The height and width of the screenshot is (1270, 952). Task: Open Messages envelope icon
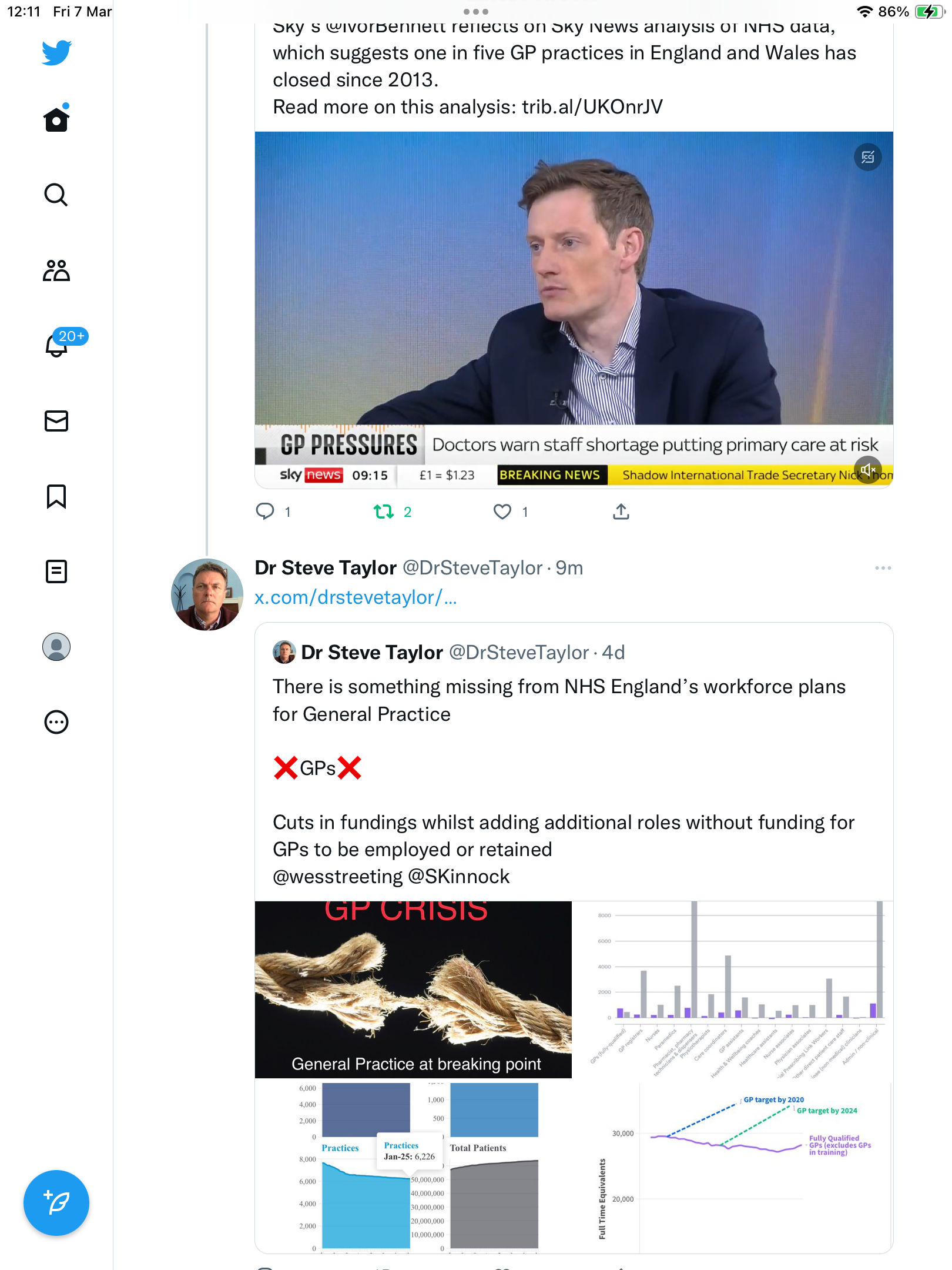[56, 421]
